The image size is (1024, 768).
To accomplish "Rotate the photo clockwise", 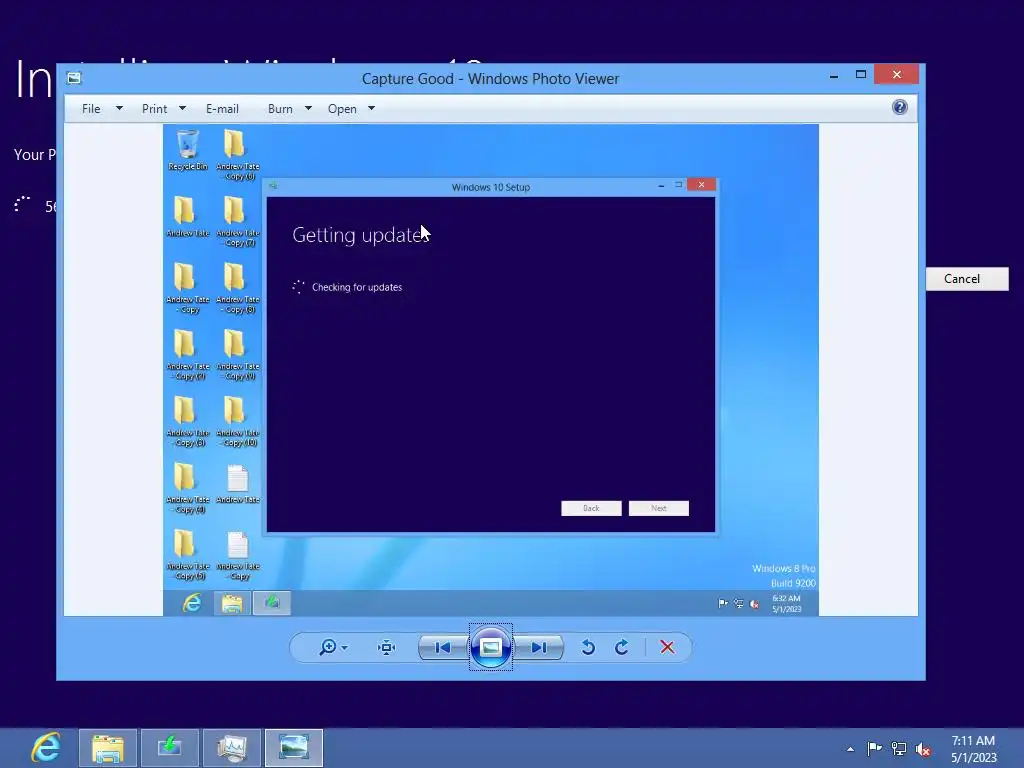I will (622, 647).
